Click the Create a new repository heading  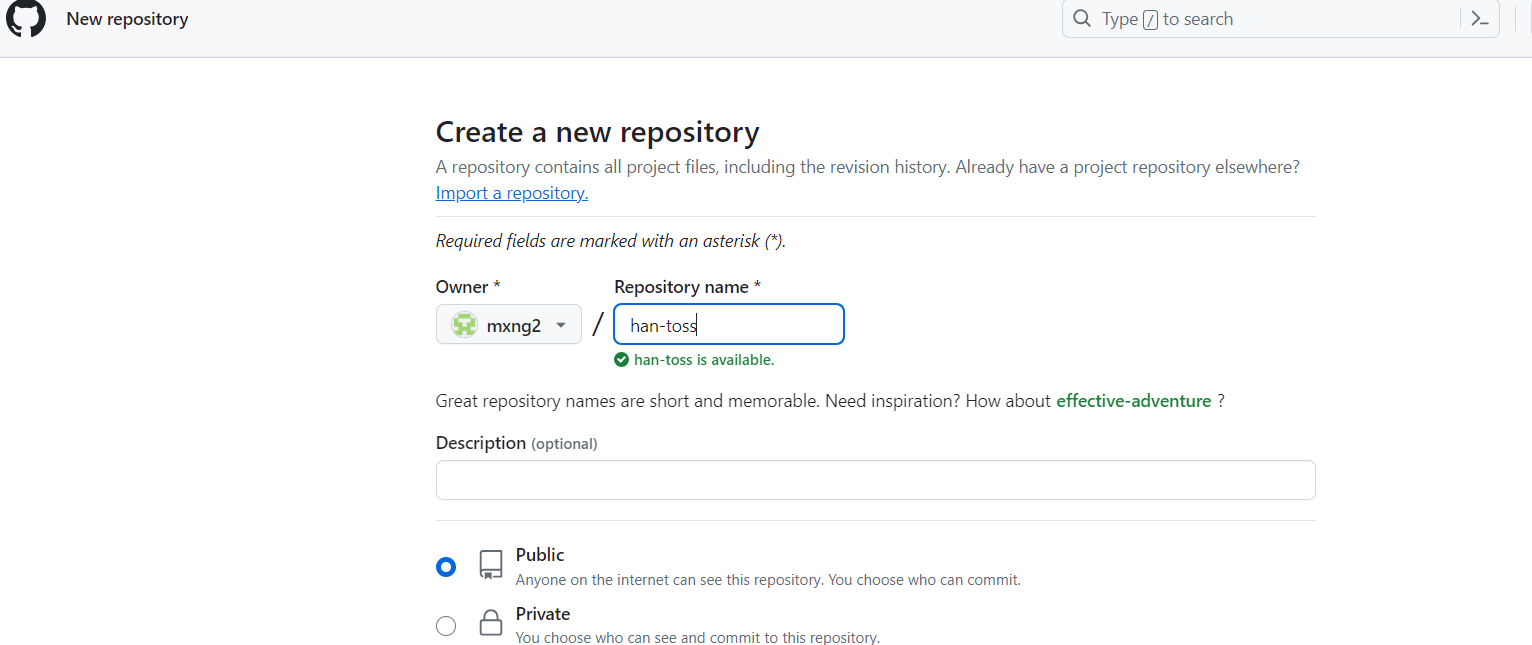click(598, 132)
